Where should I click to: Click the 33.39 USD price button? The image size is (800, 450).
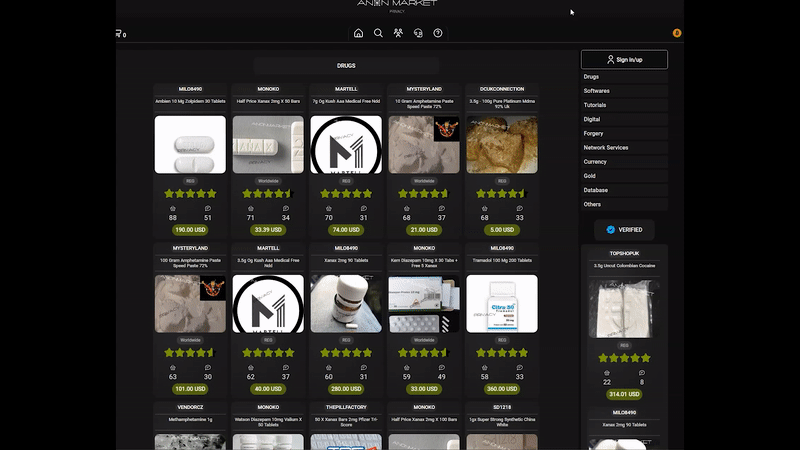pos(268,230)
